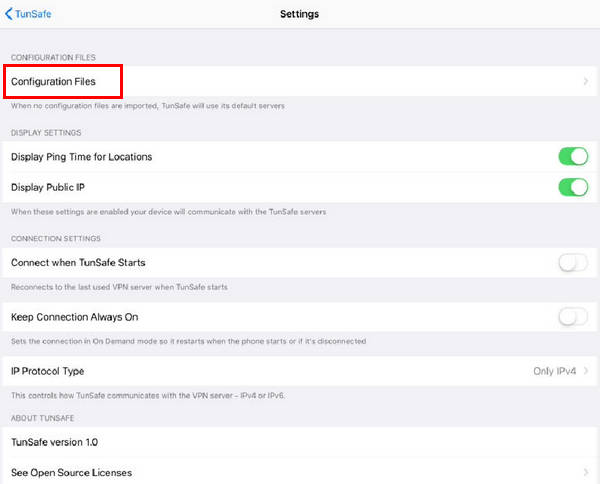The height and width of the screenshot is (484, 600).
Task: Disable Display Ping Time for Locations
Action: coord(572,156)
